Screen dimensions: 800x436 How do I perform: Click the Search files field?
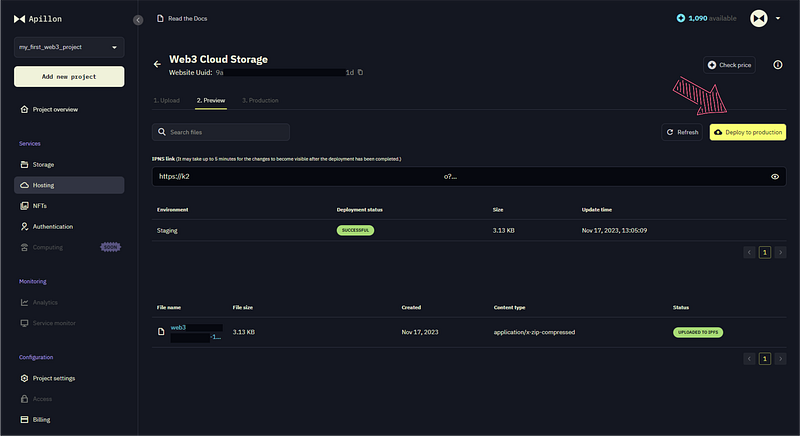(221, 132)
